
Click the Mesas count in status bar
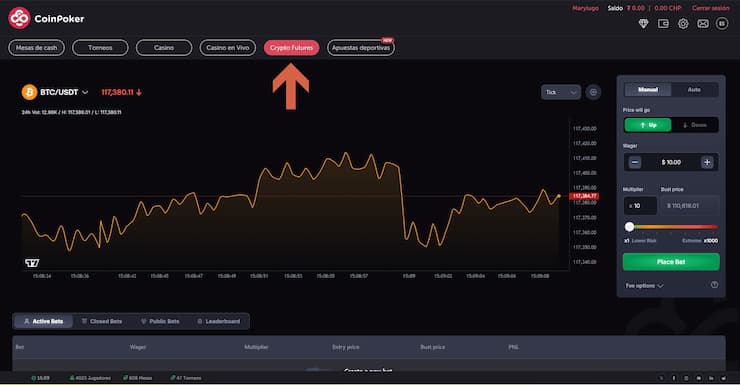pos(137,378)
